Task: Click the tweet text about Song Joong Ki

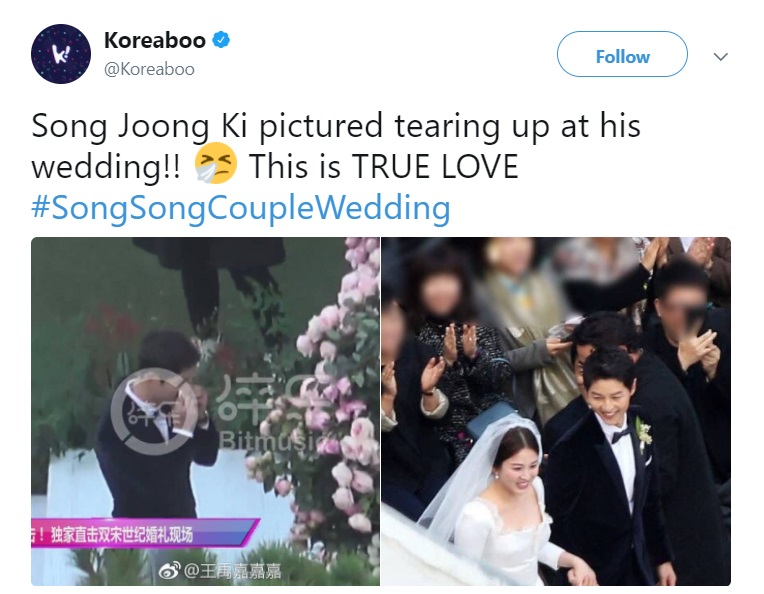Action: coord(336,146)
